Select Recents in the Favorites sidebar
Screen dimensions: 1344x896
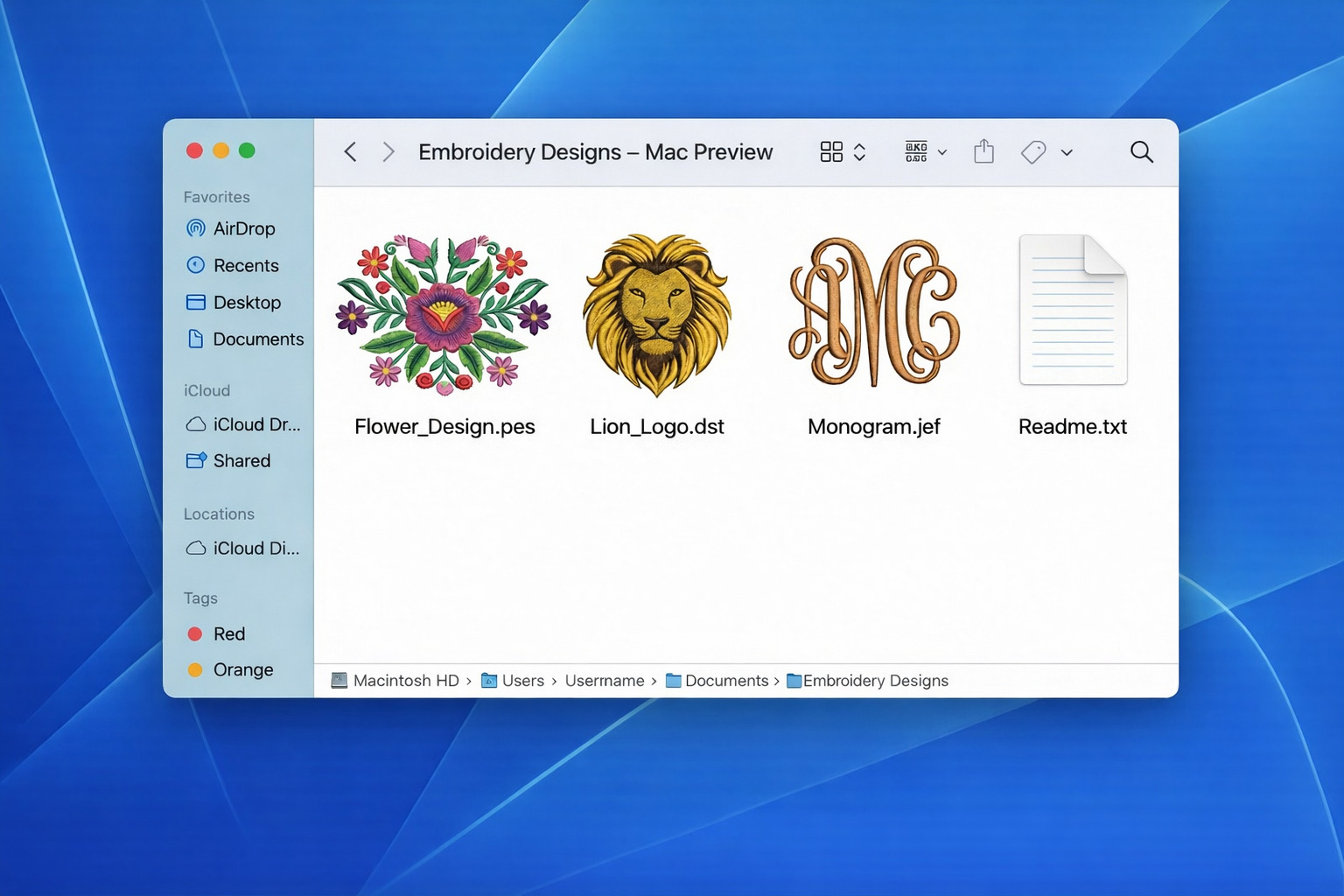(246, 265)
